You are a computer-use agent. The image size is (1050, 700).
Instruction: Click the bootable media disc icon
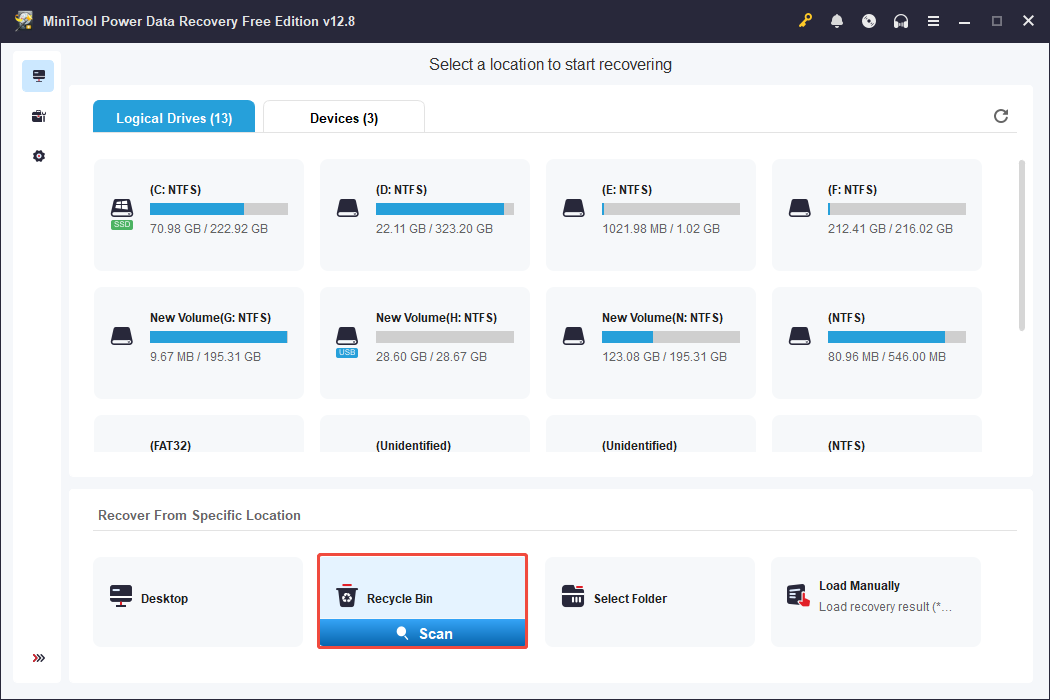[869, 21]
